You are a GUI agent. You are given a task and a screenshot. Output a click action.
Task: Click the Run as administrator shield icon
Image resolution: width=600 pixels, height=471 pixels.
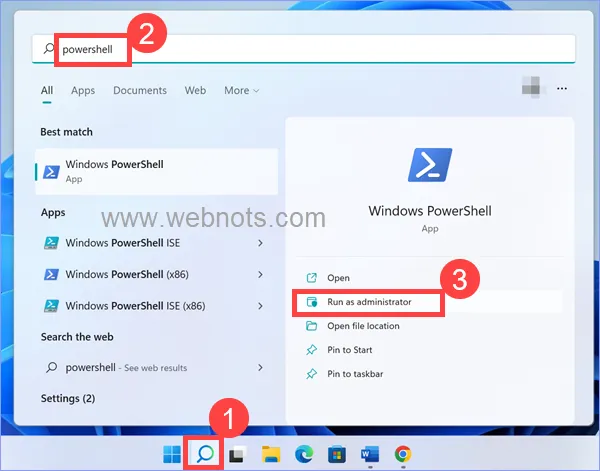[x=312, y=302]
